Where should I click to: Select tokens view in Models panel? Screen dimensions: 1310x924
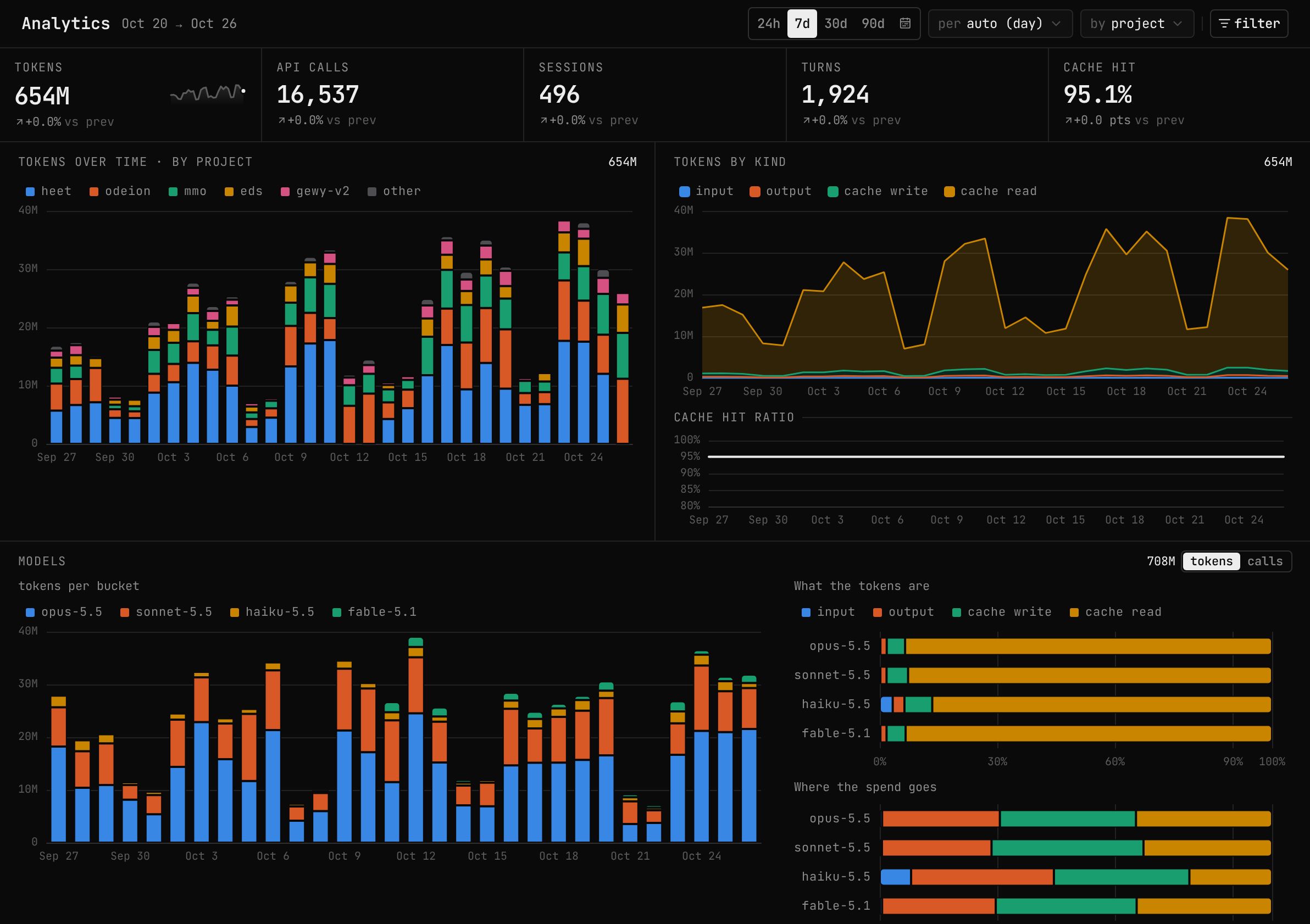click(x=1211, y=561)
